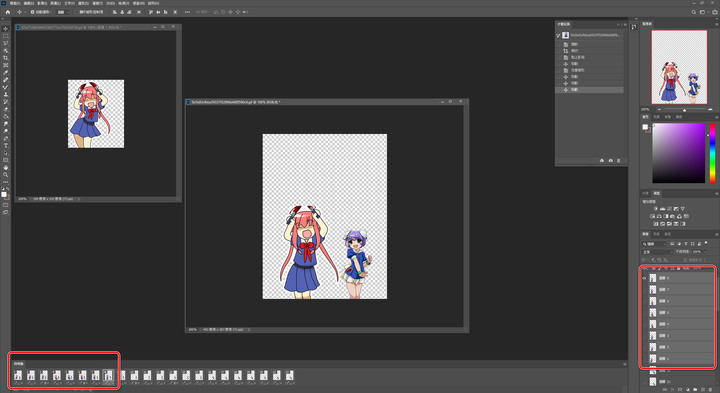
Task: Select the last history state row
Action: 590,90
